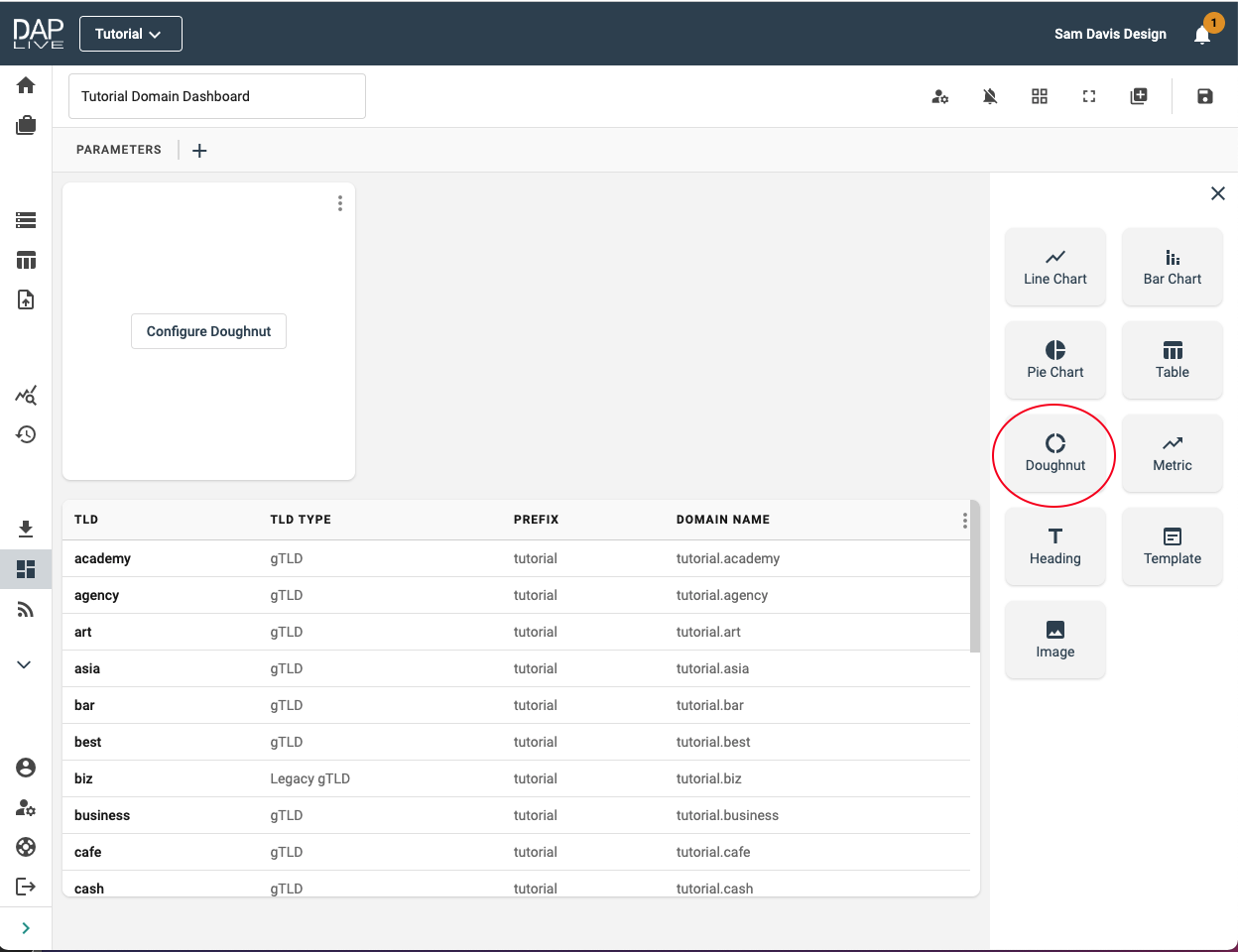The width and height of the screenshot is (1238, 952).
Task: Open the user settings icon in the toolbar
Action: (940, 96)
